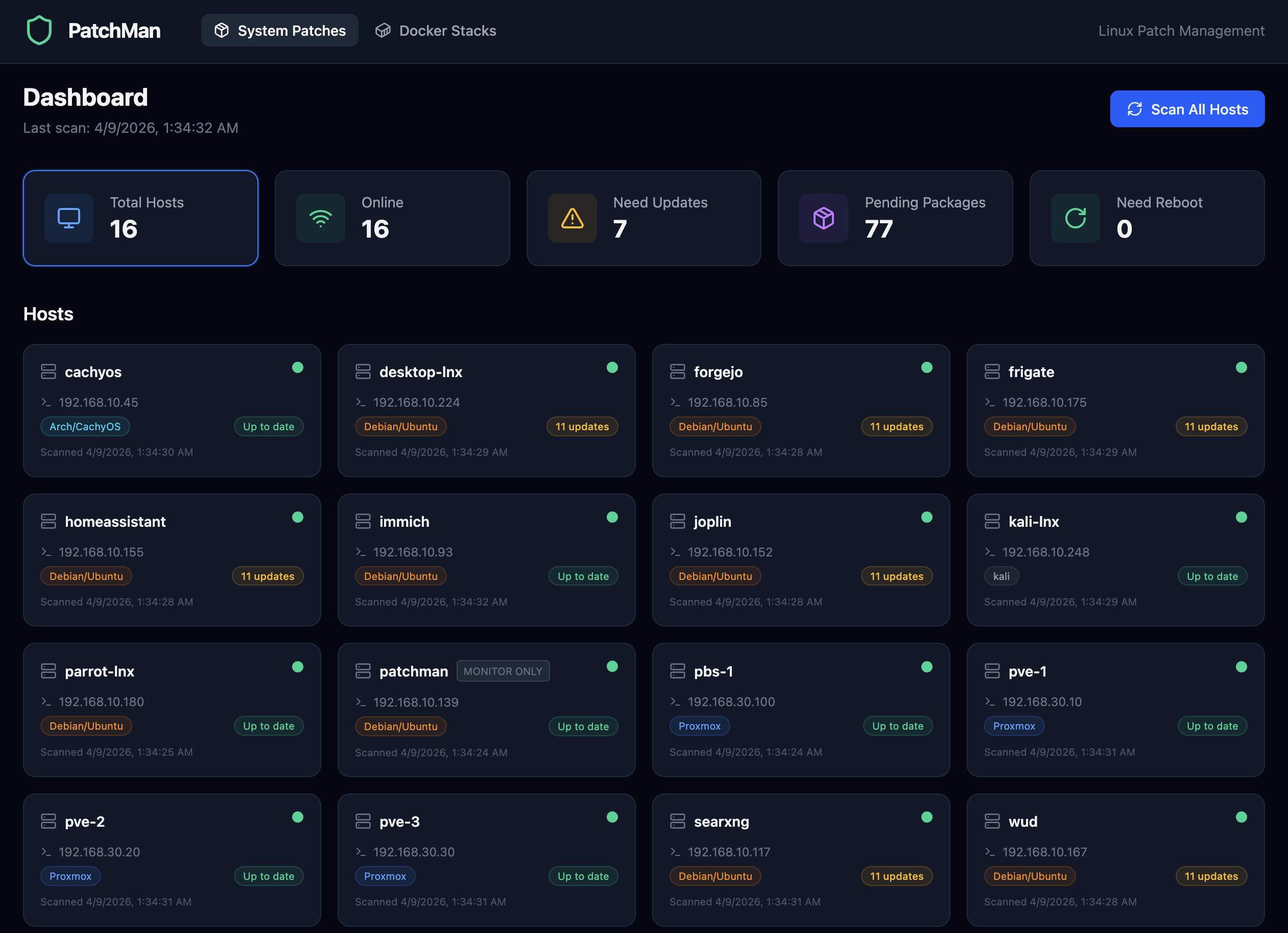1288x933 pixels.
Task: Click the package icon on Pending Packages card
Action: click(823, 218)
